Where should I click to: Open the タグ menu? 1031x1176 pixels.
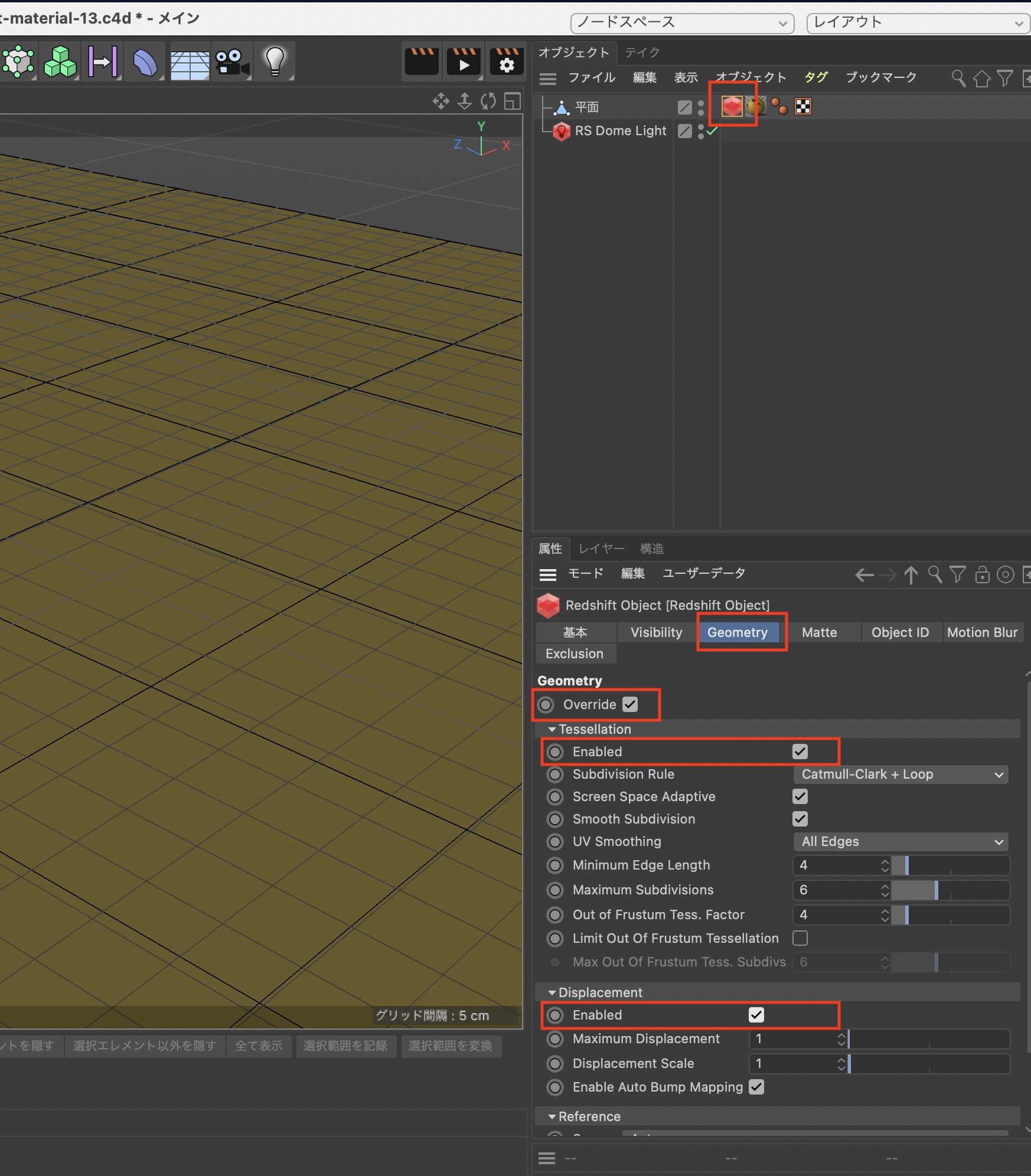coord(815,77)
